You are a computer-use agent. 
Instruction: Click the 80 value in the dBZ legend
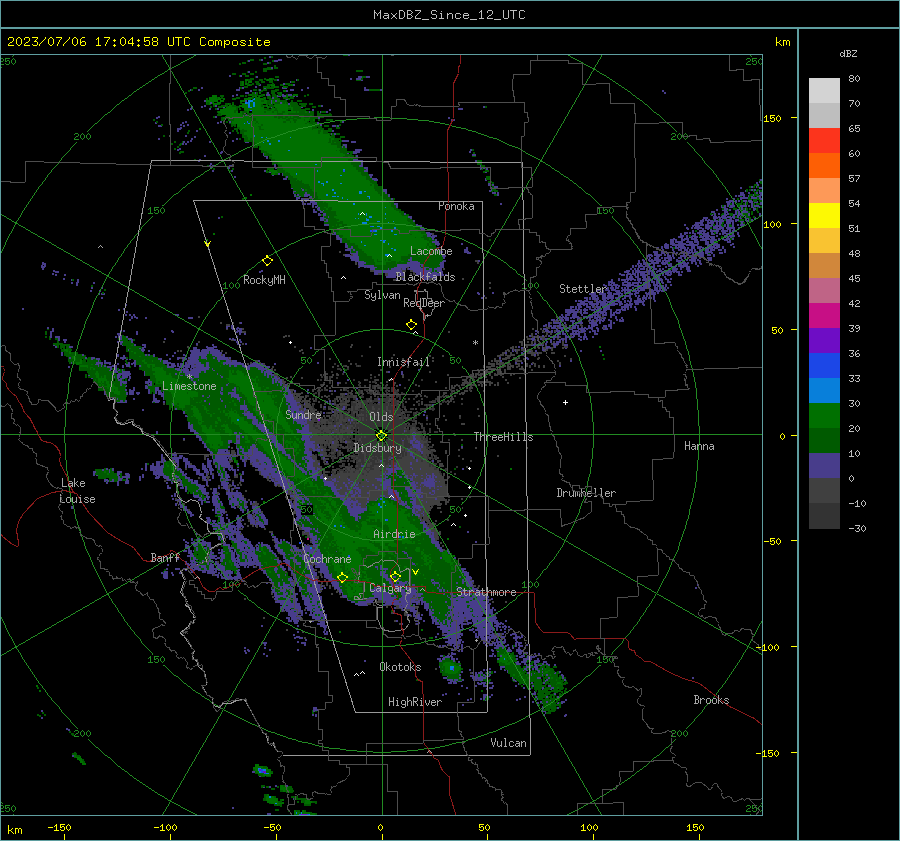click(854, 79)
